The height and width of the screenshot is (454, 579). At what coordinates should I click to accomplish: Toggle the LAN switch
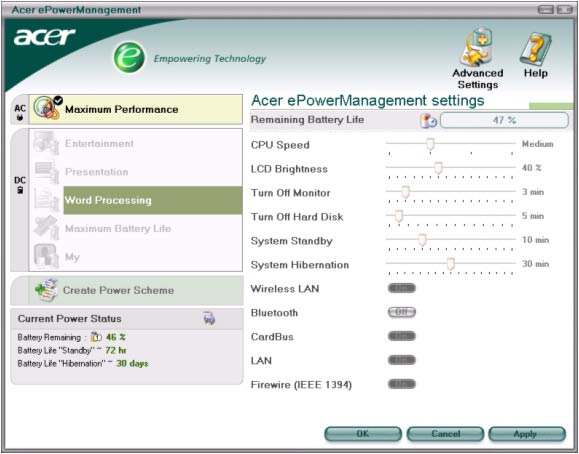click(x=402, y=360)
